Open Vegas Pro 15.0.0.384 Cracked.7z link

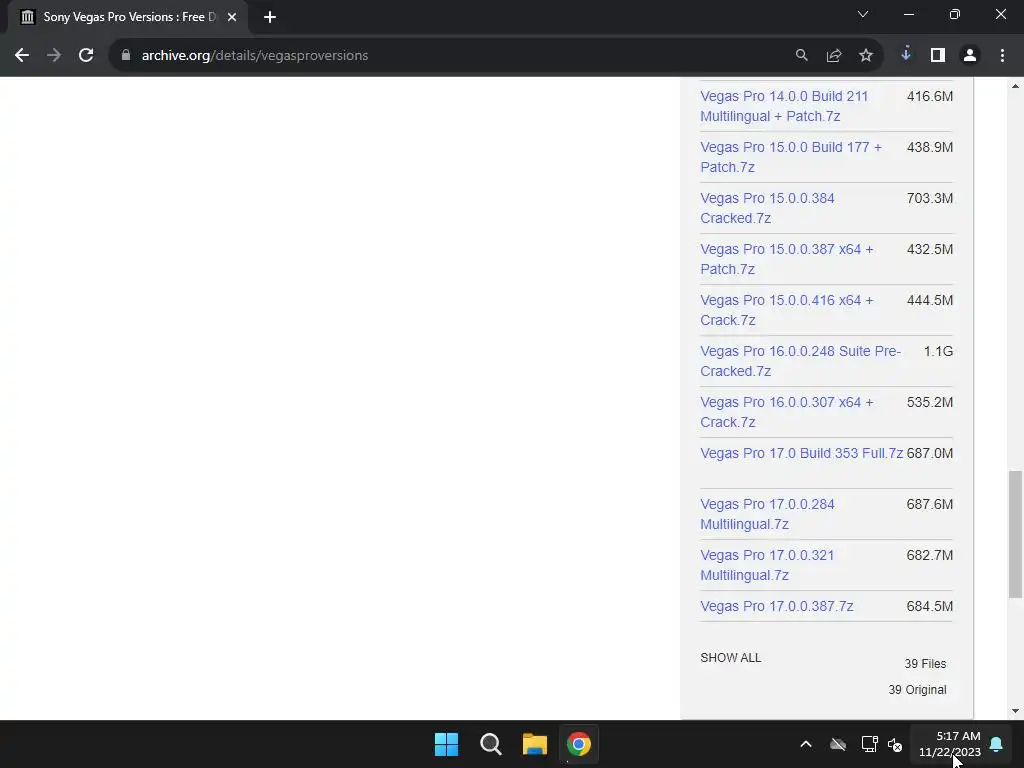pos(767,208)
